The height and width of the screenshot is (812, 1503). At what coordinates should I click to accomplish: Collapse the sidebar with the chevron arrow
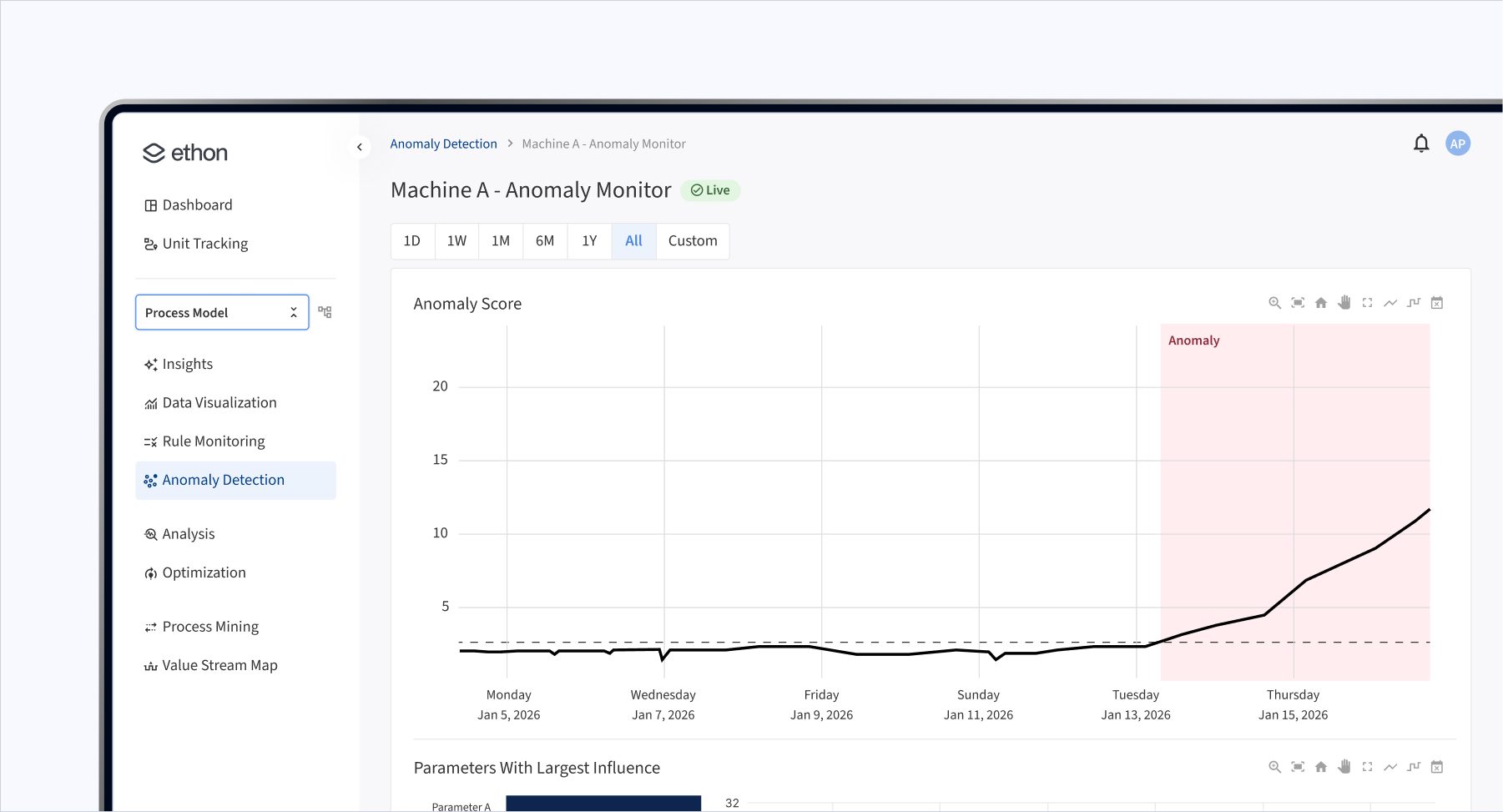pyautogui.click(x=360, y=146)
